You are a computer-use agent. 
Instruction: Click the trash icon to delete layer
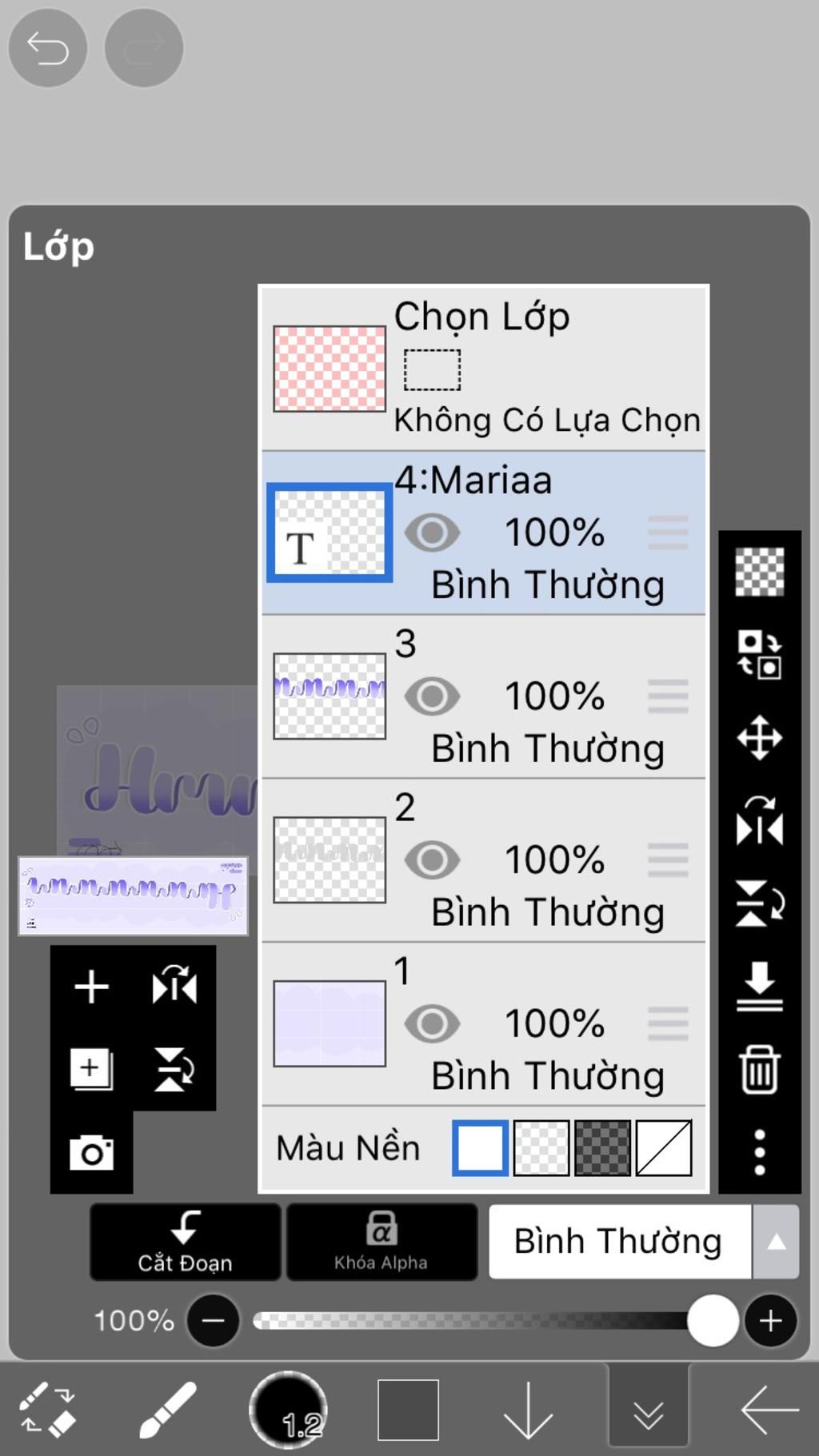pos(759,1068)
